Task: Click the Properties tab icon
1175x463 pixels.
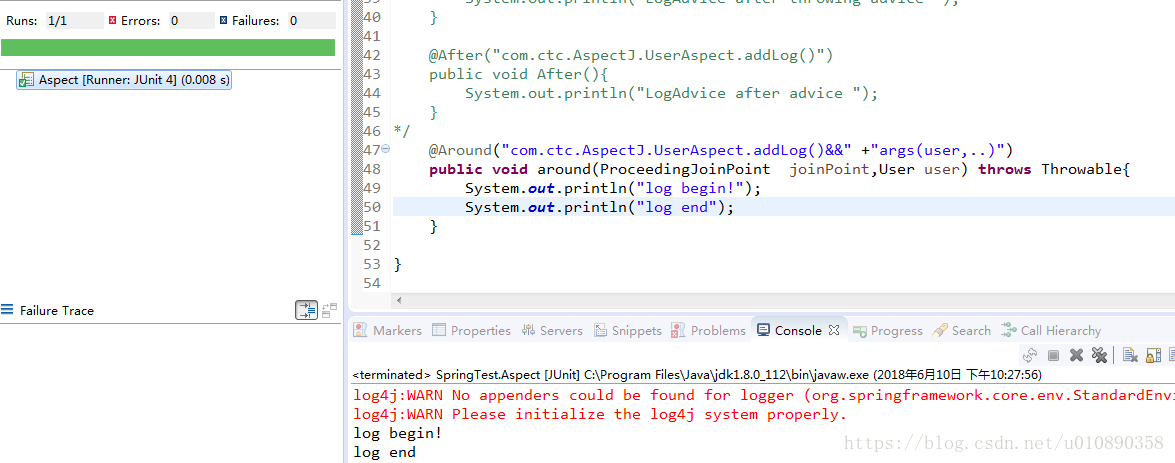Action: [x=439, y=330]
